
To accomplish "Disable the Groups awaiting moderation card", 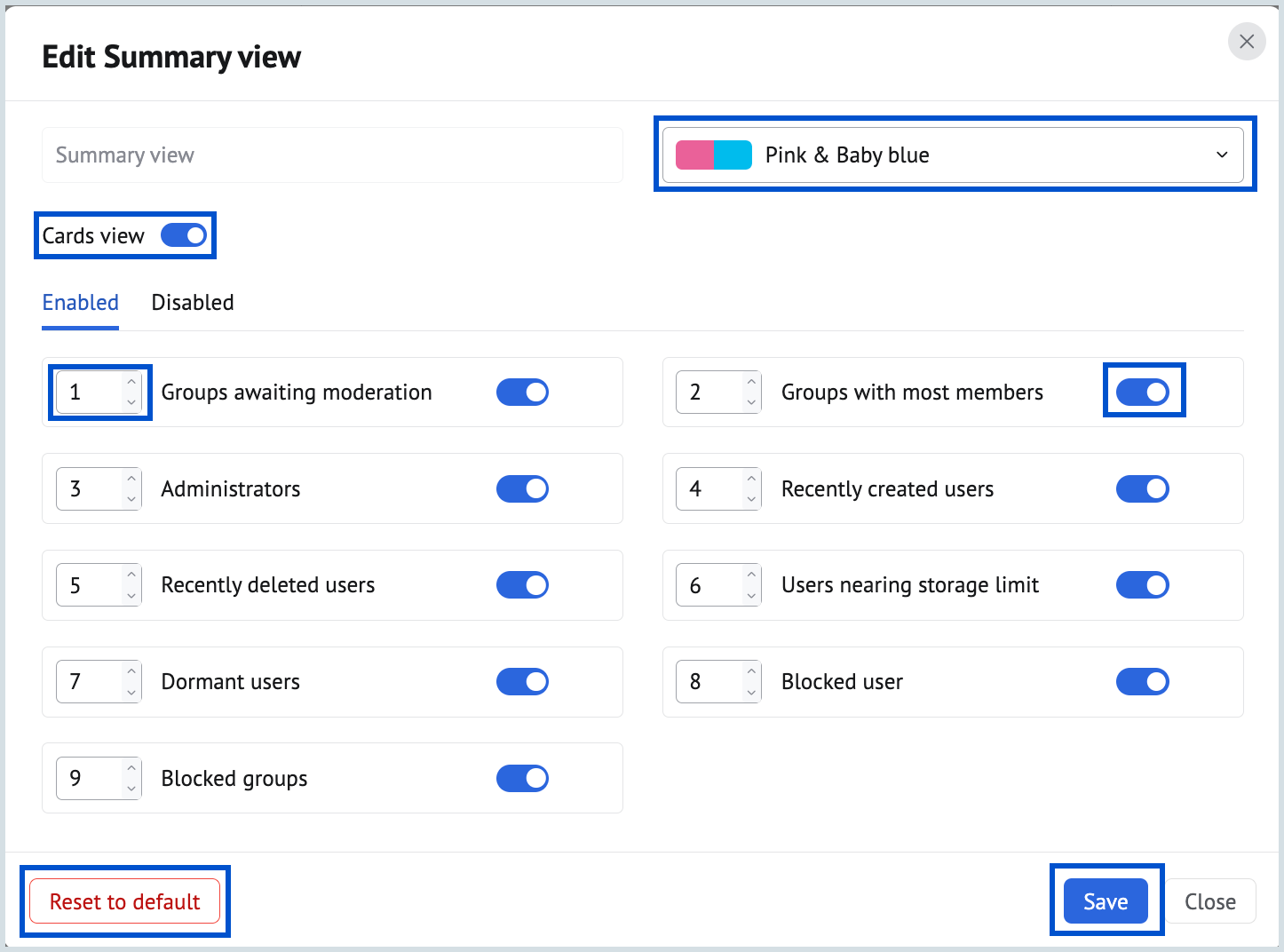I will 522,392.
